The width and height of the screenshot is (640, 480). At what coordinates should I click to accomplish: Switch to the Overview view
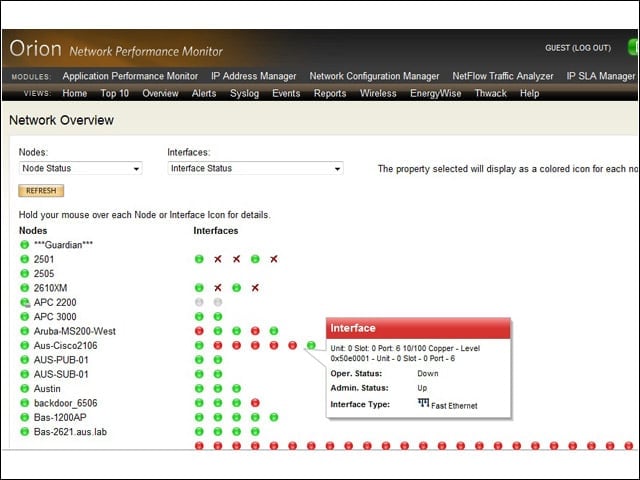160,93
